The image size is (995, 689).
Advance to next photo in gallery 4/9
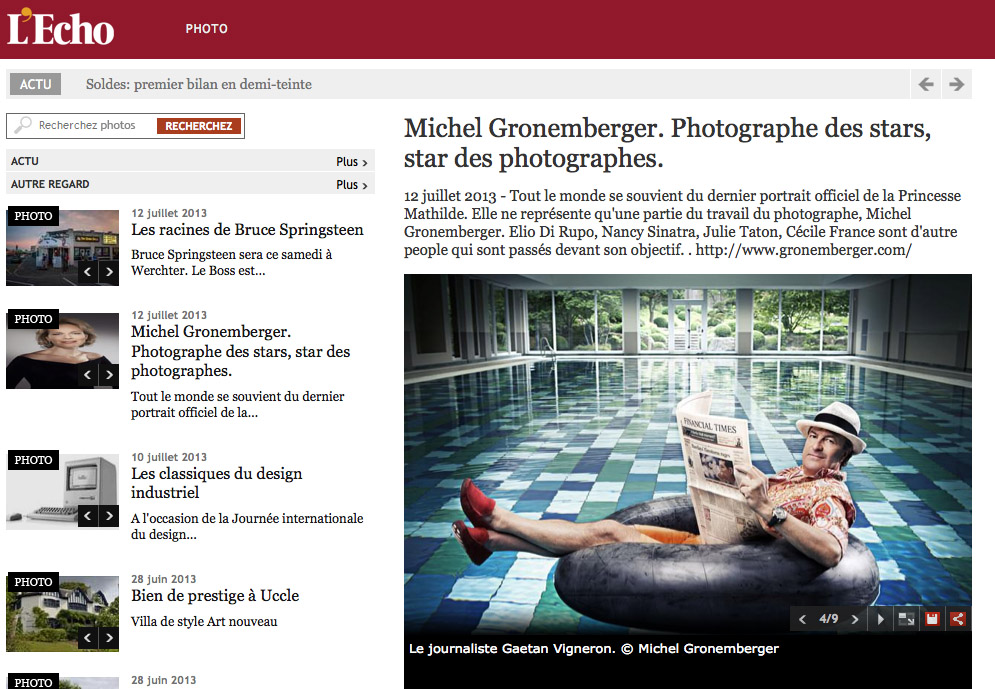[x=855, y=619]
